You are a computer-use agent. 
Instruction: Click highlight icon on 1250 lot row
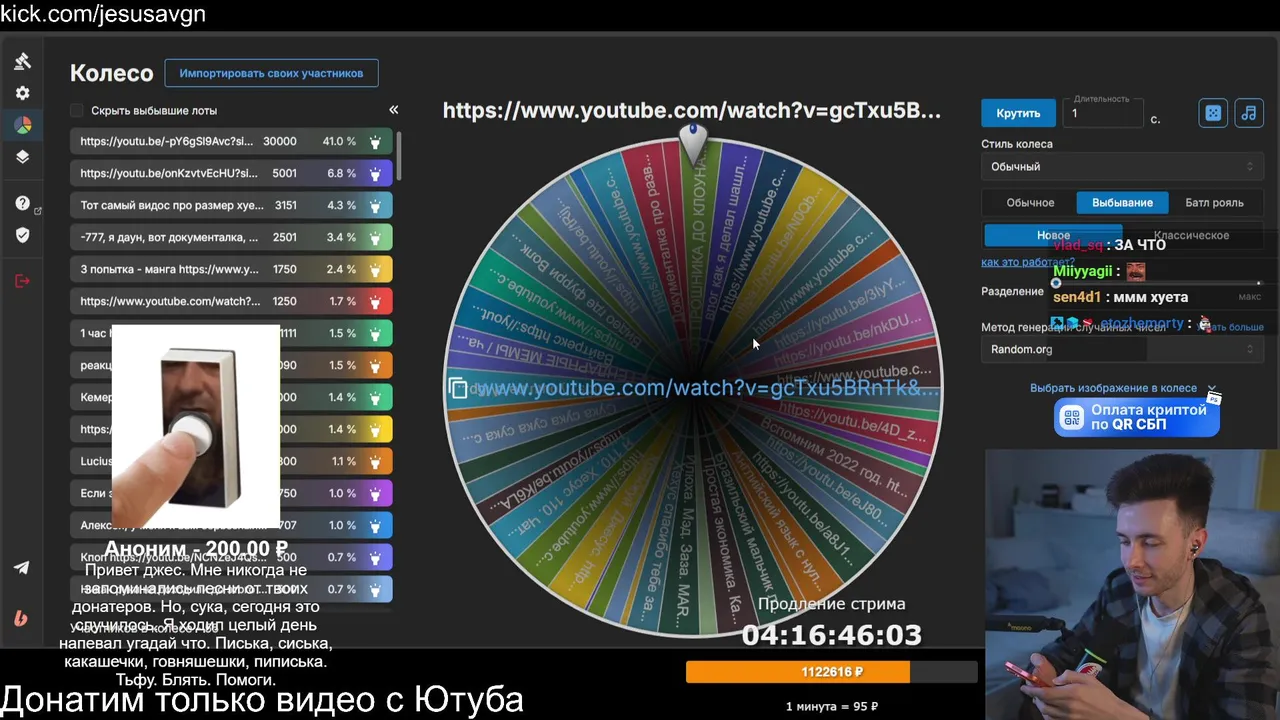pyautogui.click(x=375, y=302)
